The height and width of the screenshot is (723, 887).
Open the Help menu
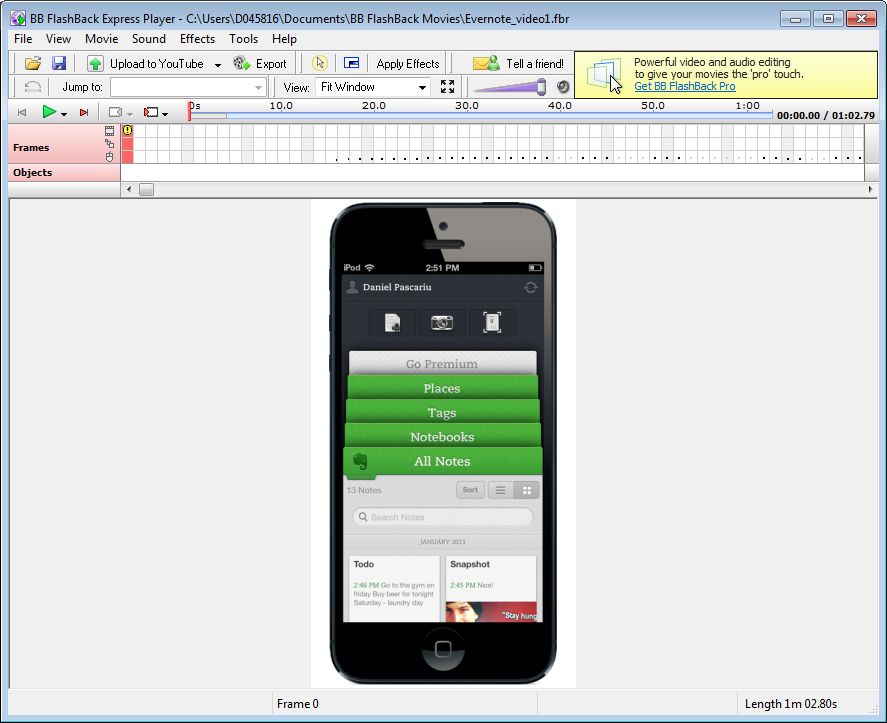coord(284,38)
